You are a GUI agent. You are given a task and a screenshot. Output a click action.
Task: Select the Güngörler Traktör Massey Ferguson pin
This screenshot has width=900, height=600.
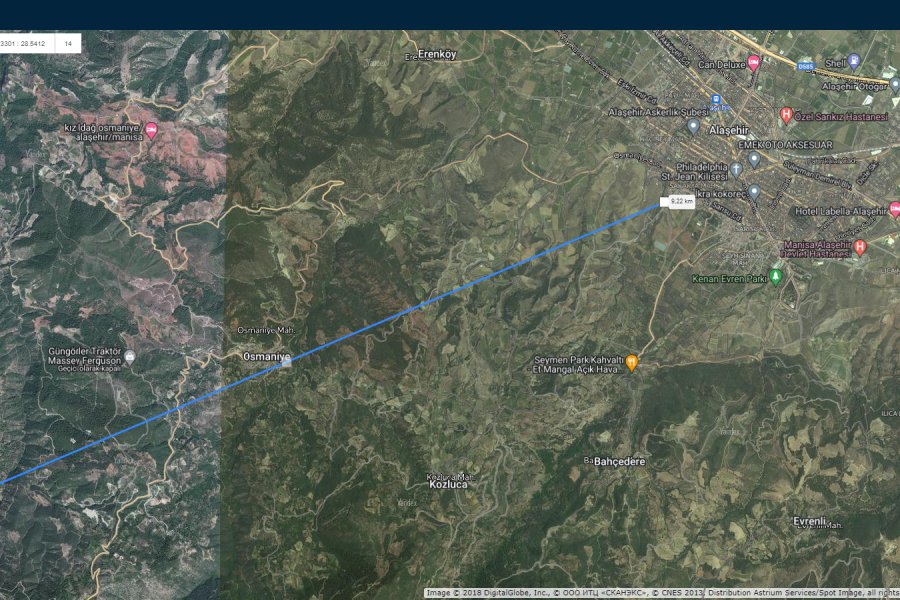[130, 357]
